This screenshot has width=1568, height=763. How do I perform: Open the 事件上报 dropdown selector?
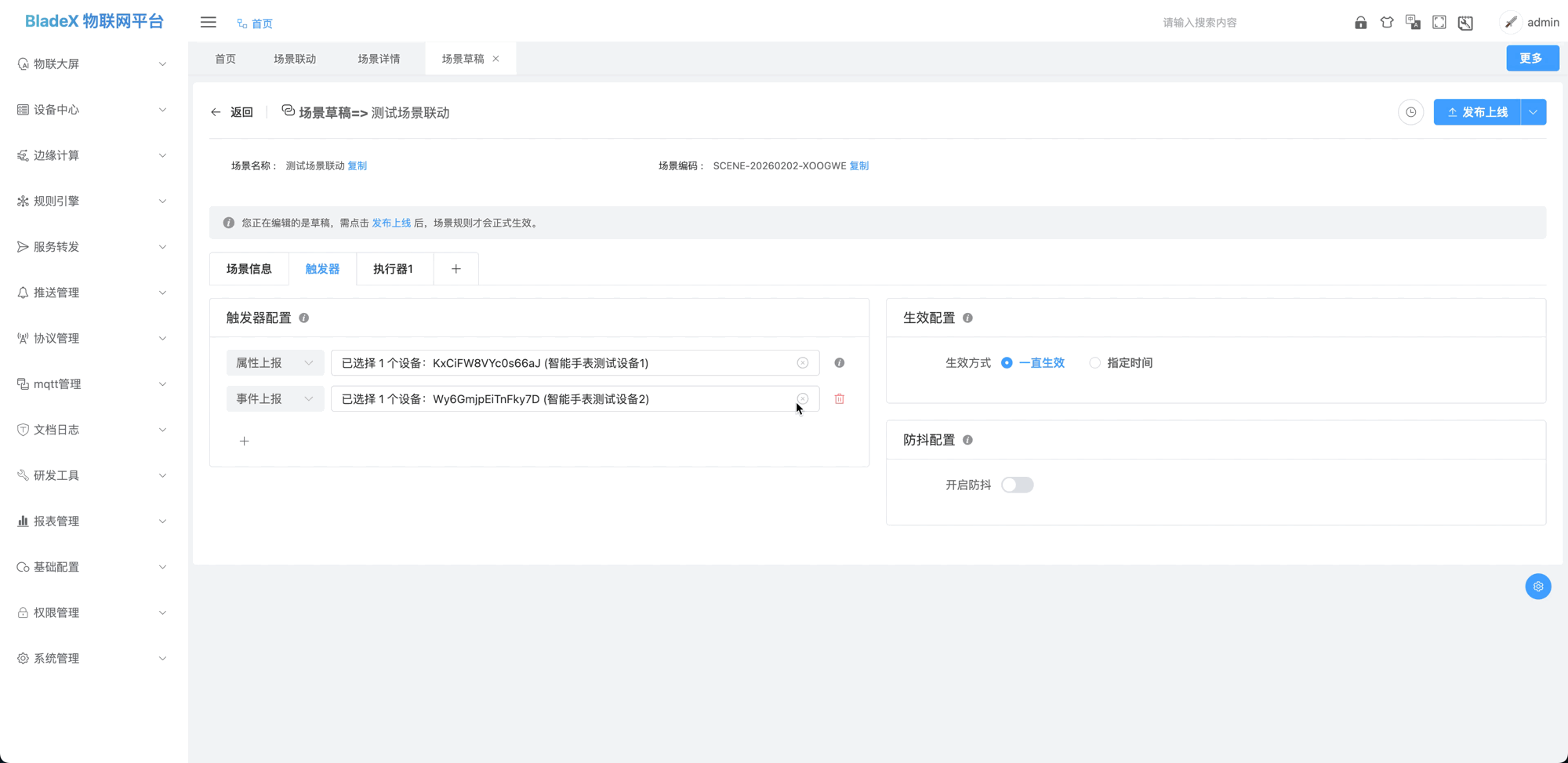click(274, 398)
